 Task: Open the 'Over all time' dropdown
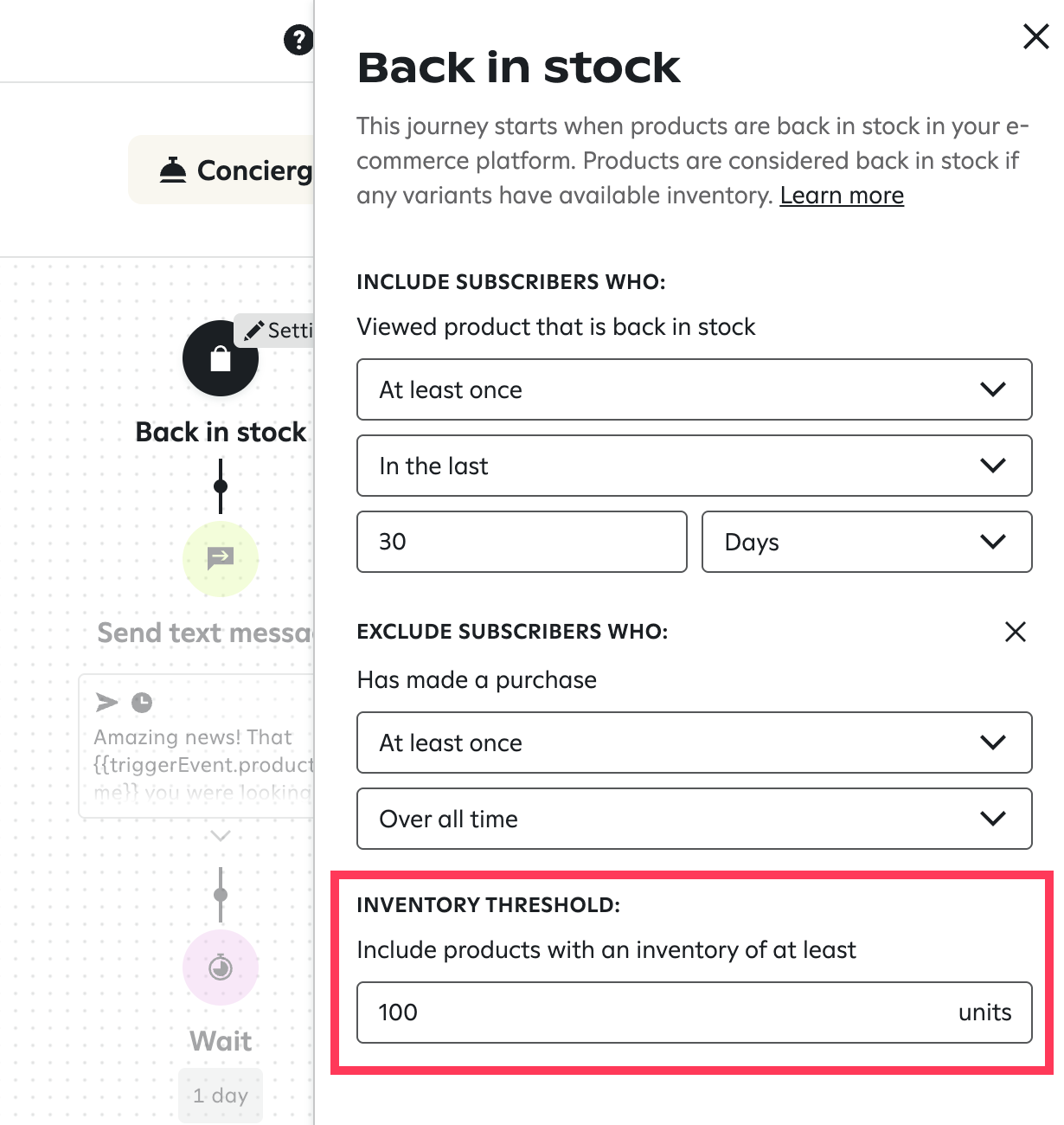694,819
